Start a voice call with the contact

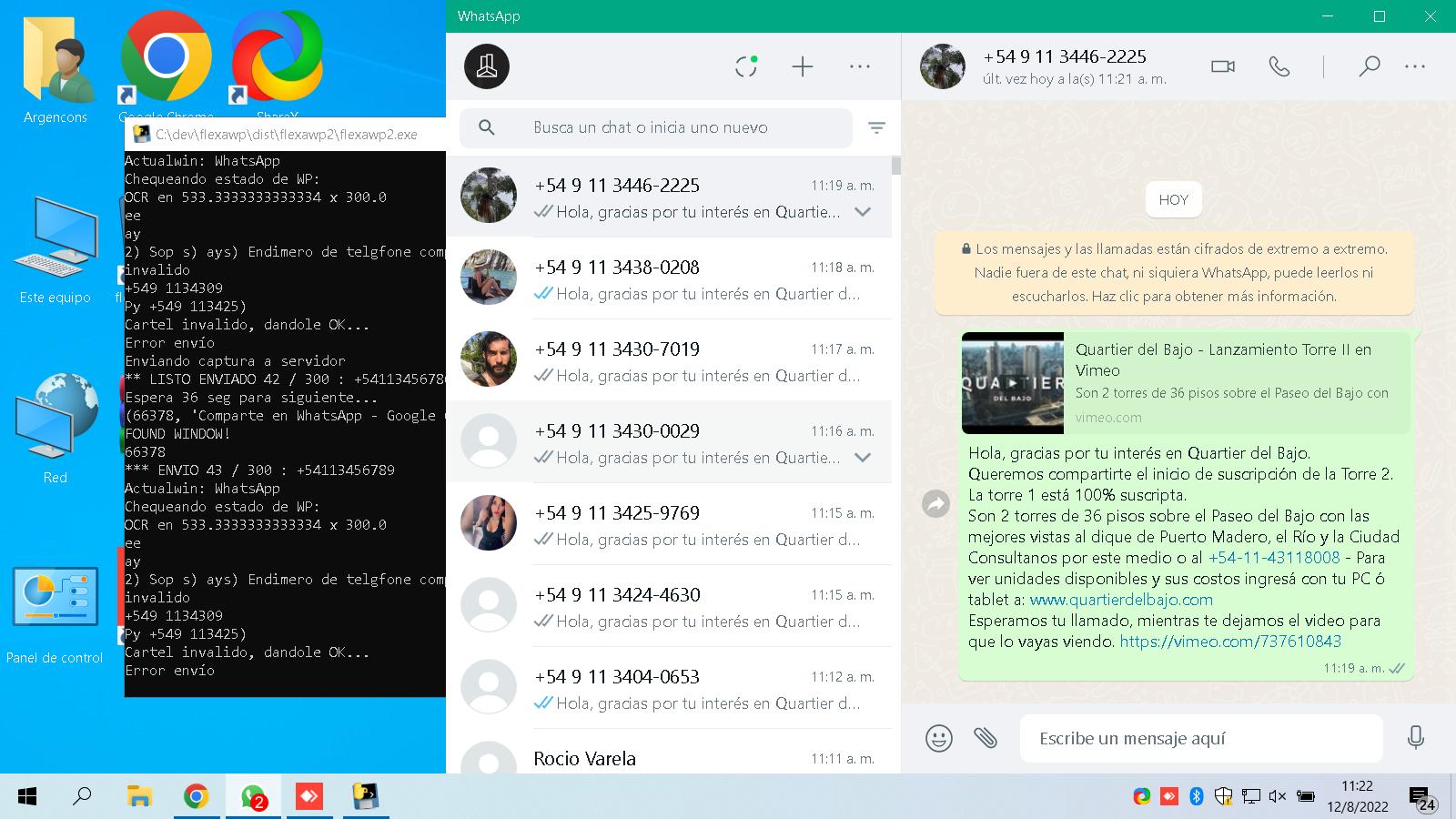click(x=1279, y=66)
